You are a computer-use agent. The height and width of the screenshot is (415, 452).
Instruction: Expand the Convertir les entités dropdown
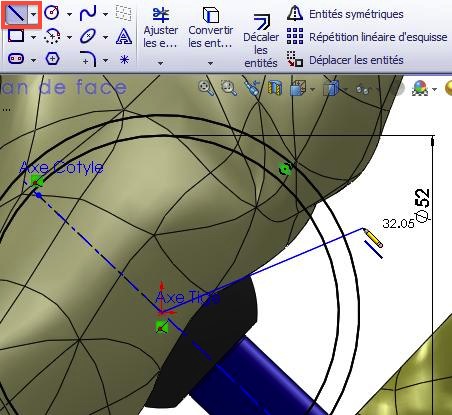[x=210, y=63]
